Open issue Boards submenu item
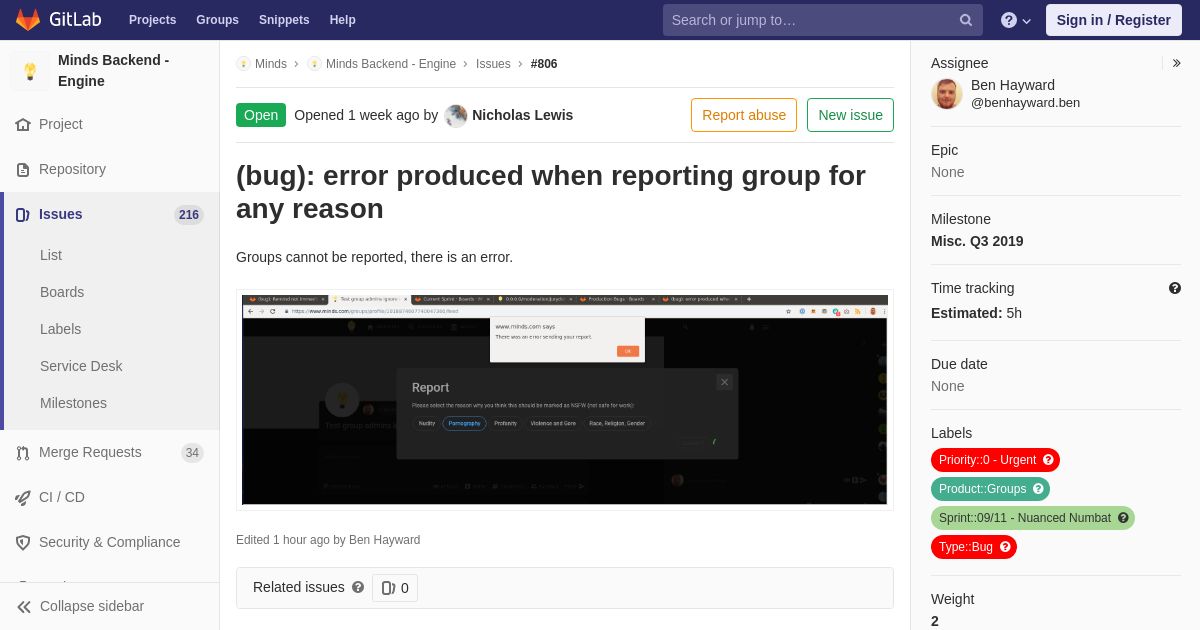This screenshot has width=1200, height=630. pos(62,292)
